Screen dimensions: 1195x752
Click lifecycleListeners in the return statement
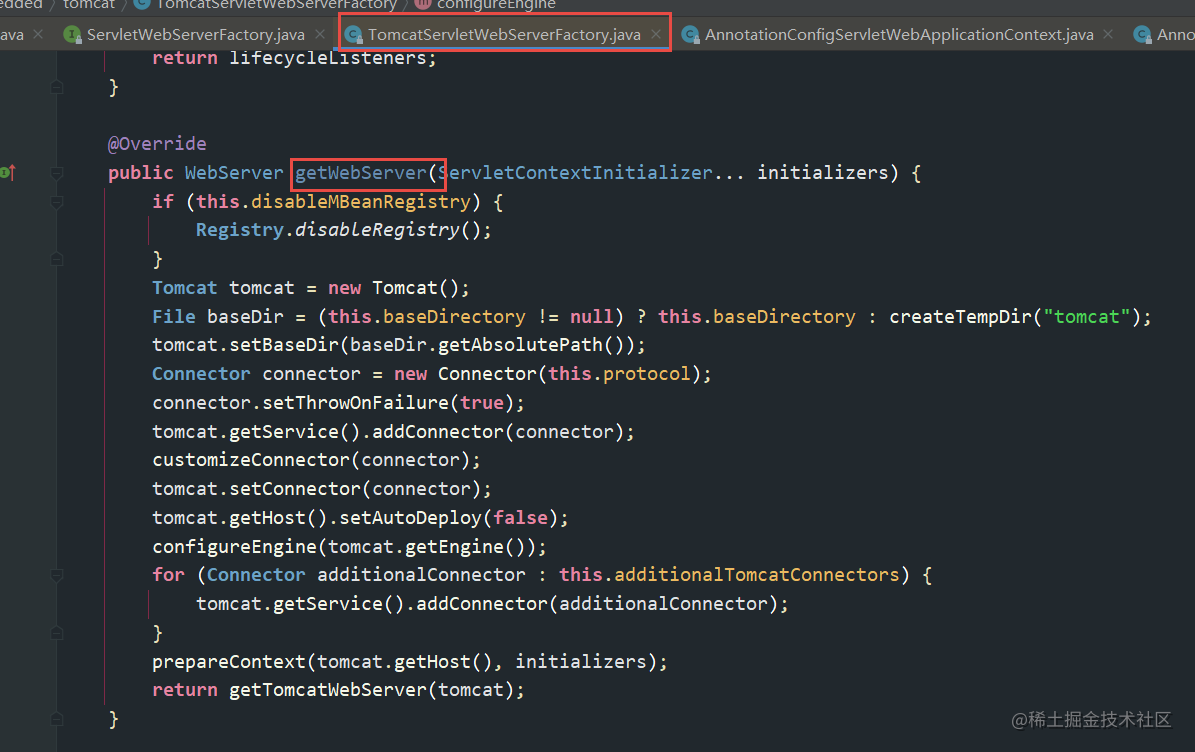(328, 58)
